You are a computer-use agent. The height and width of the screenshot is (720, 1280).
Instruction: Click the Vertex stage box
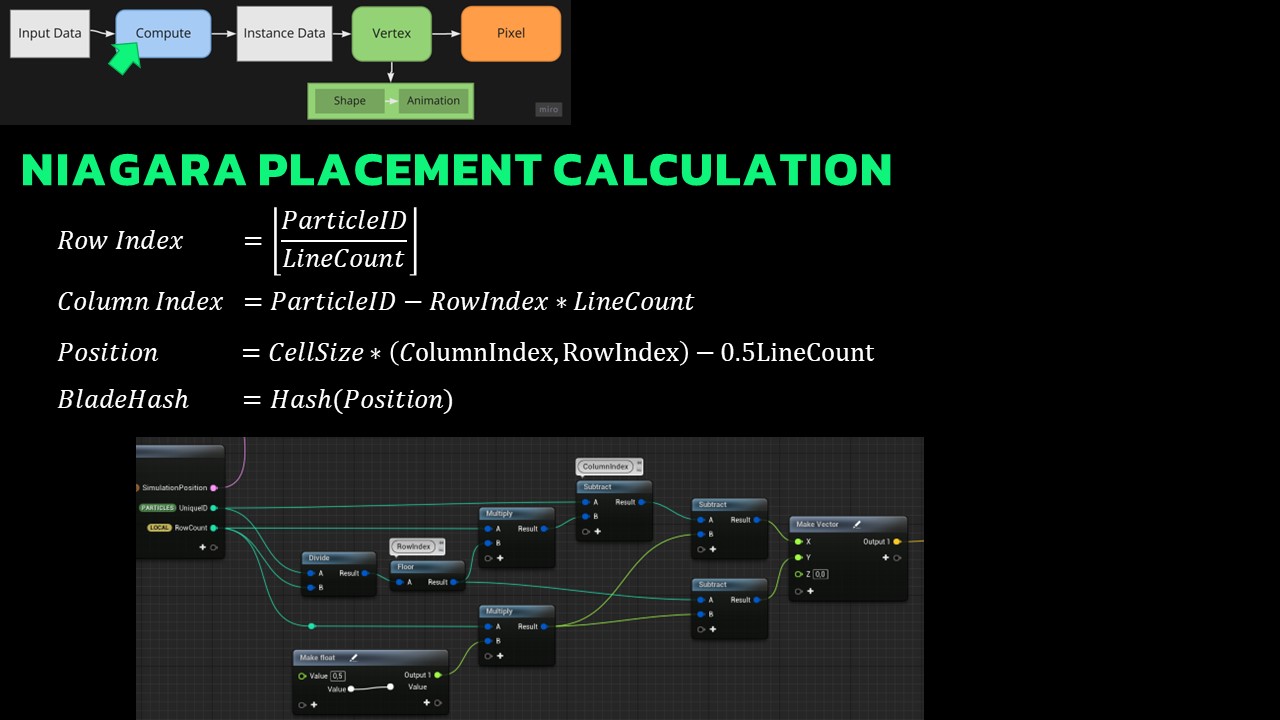(391, 33)
